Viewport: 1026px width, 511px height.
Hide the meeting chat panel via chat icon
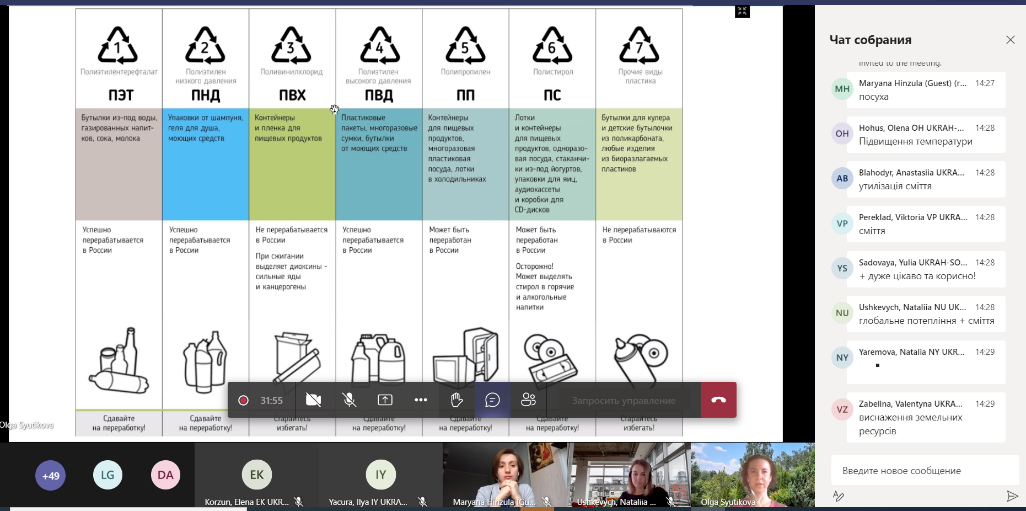492,400
